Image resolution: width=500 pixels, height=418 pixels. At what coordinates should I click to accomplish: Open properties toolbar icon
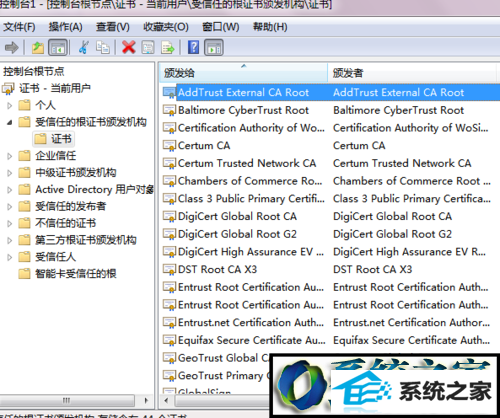click(x=148, y=47)
